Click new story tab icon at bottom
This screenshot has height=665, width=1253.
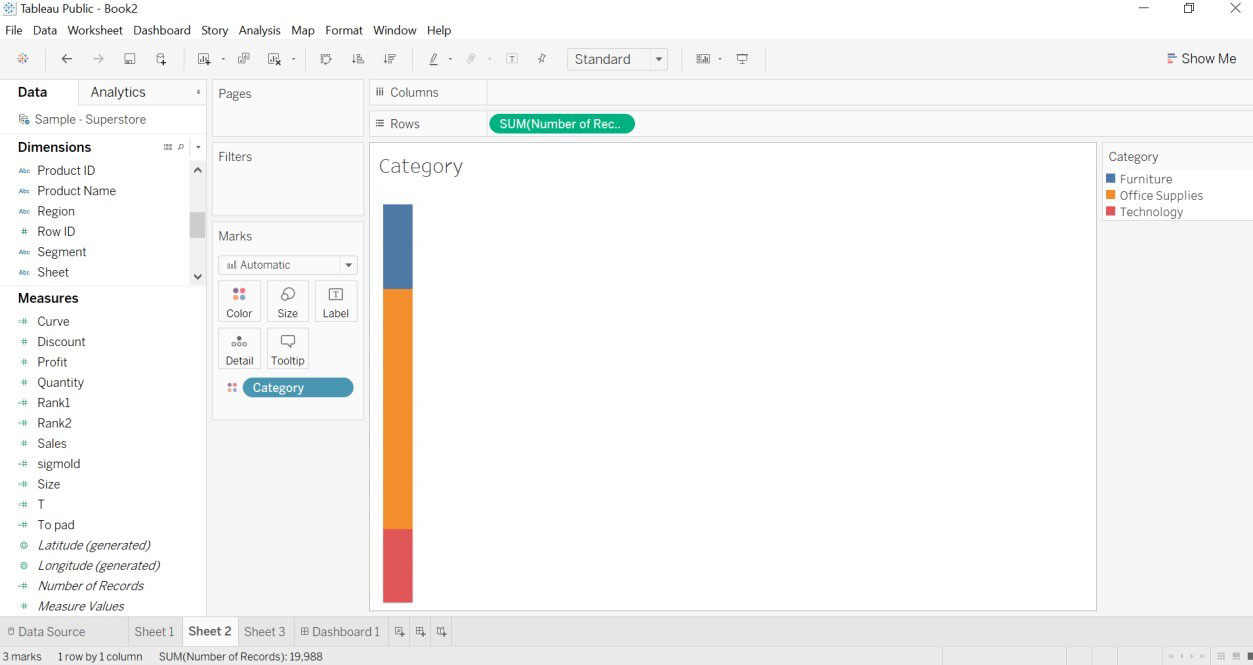441,631
